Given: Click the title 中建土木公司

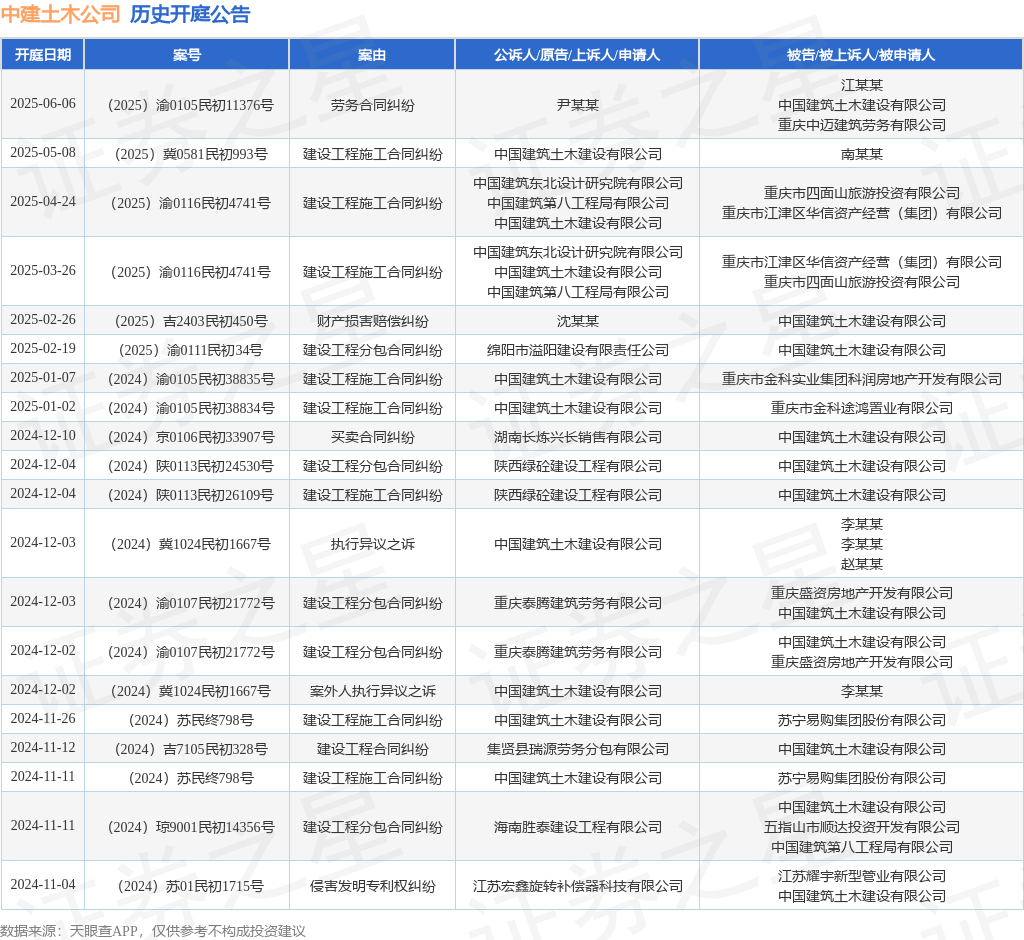Looking at the screenshot, I should coord(61,14).
